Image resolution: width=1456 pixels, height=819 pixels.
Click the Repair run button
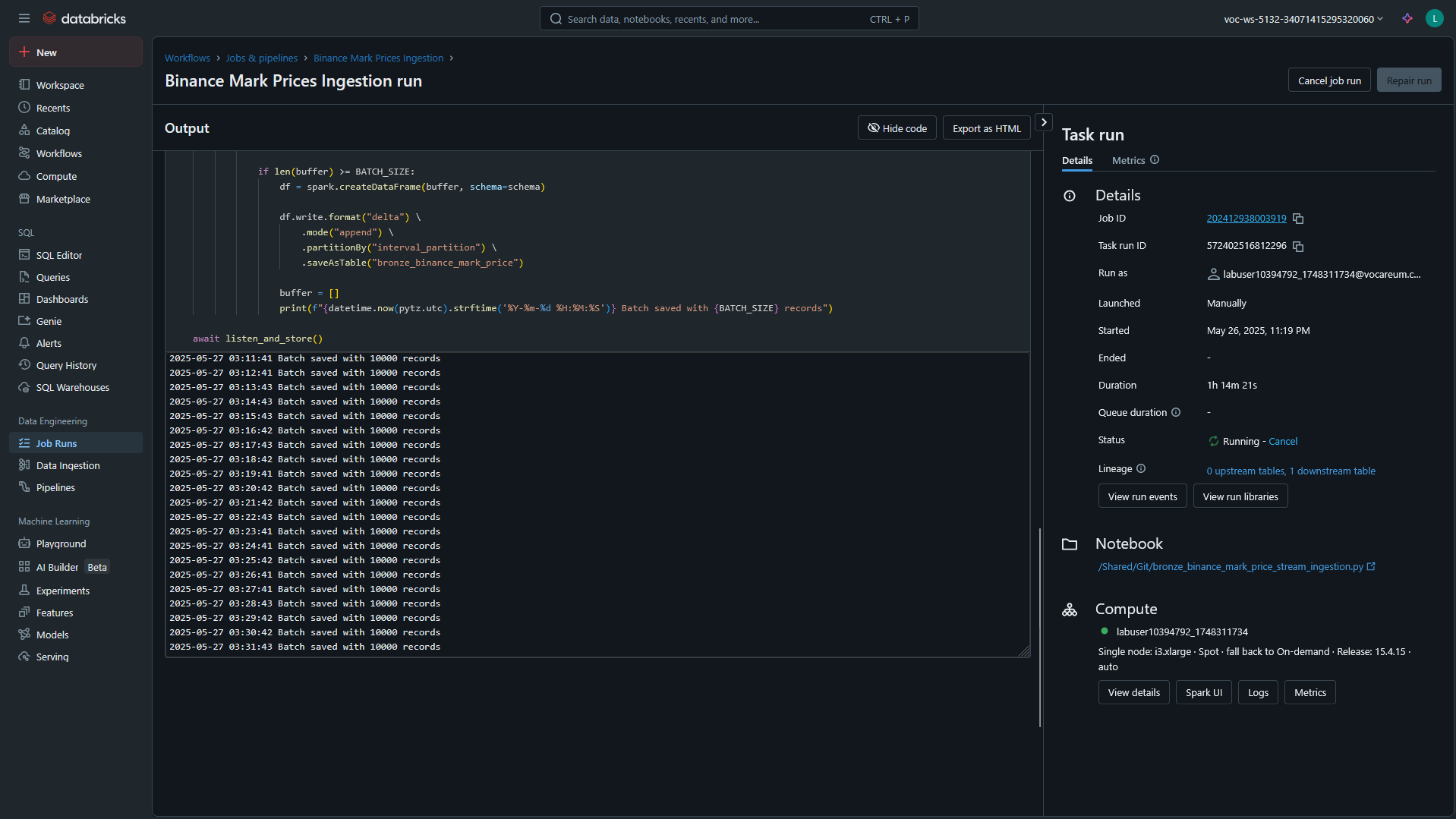click(1409, 80)
